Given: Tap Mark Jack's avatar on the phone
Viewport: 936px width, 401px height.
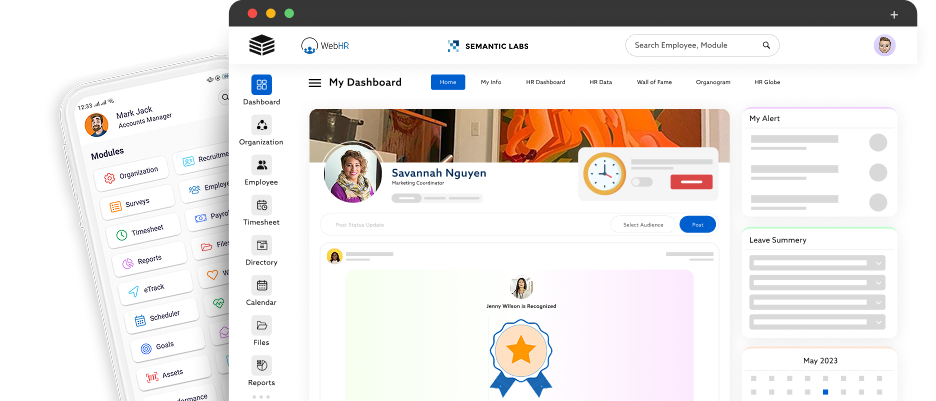Looking at the screenshot, I should [x=96, y=125].
